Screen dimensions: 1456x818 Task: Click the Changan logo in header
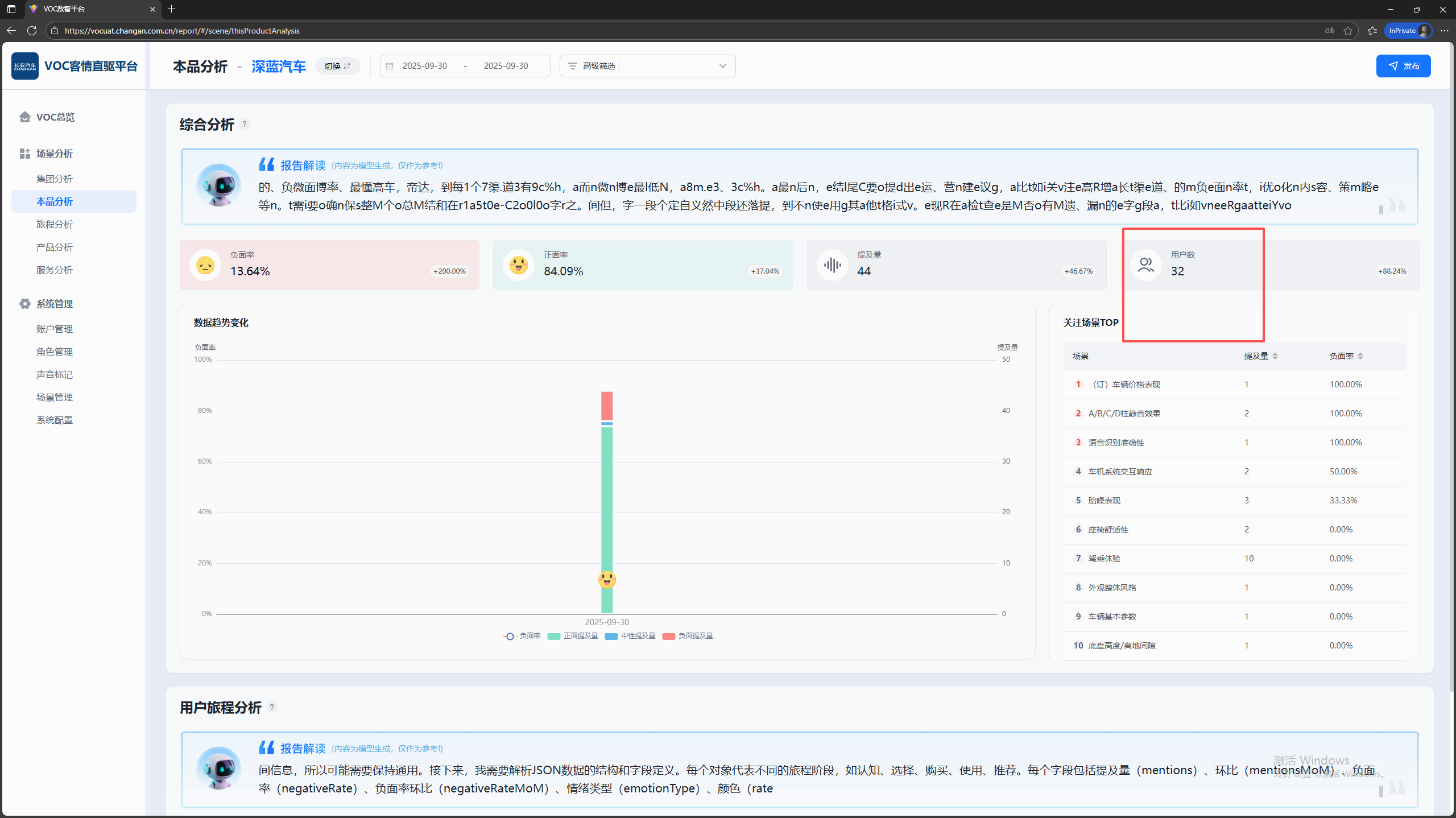25,66
